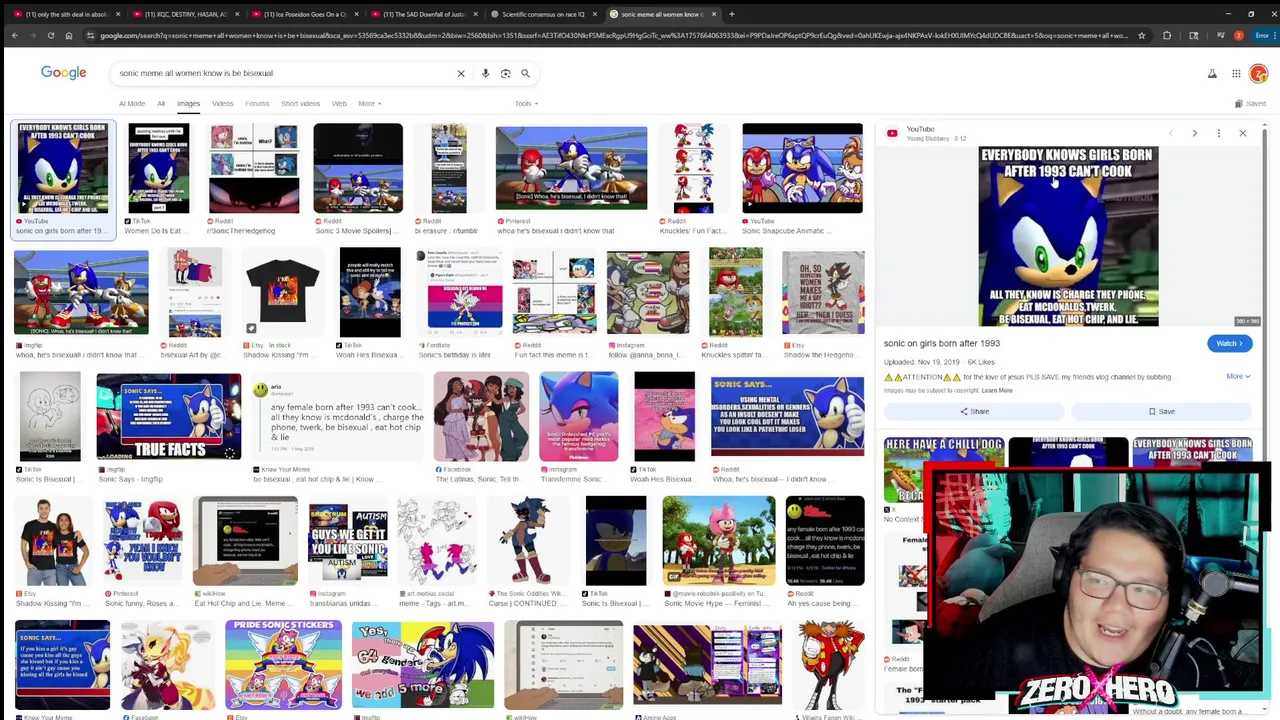Image resolution: width=1280 pixels, height=720 pixels.
Task: Close the 'Scientific consensus on race' tab
Action: (596, 14)
